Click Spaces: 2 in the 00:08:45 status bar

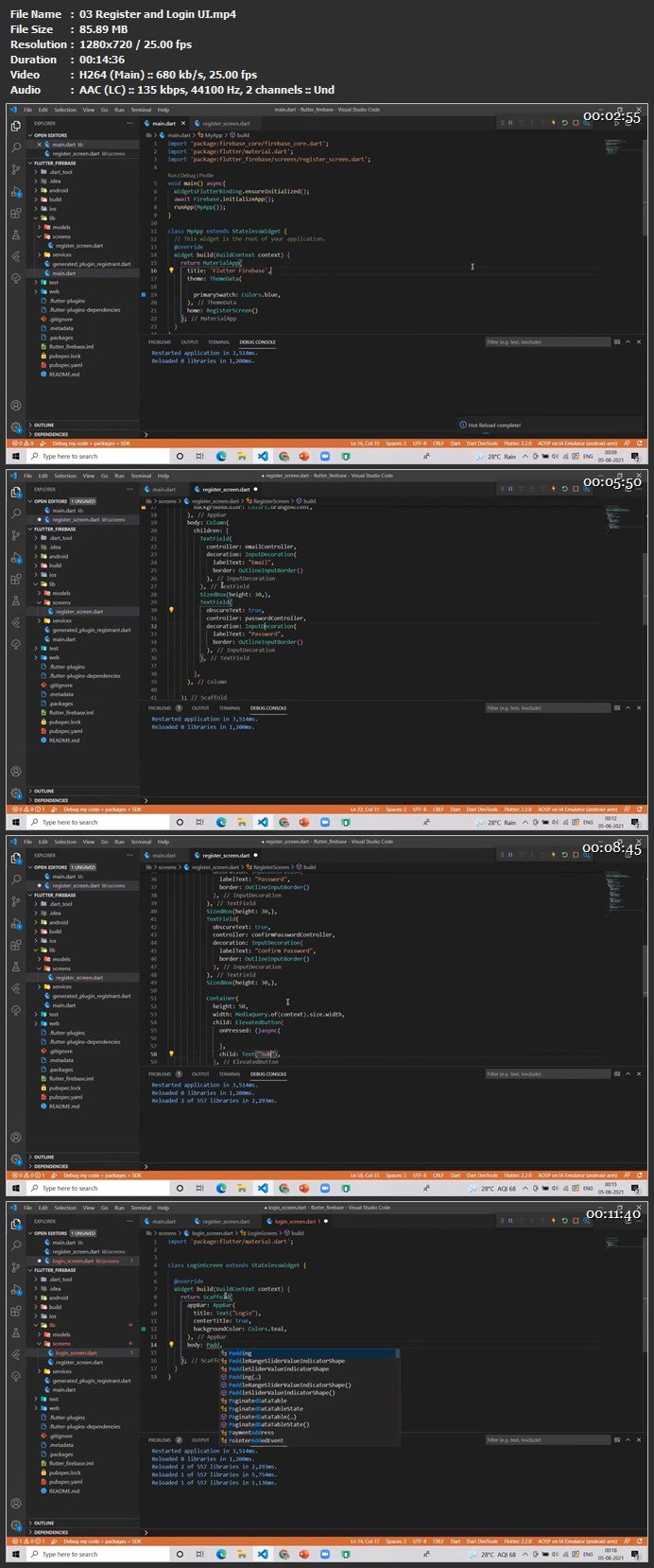click(396, 1175)
